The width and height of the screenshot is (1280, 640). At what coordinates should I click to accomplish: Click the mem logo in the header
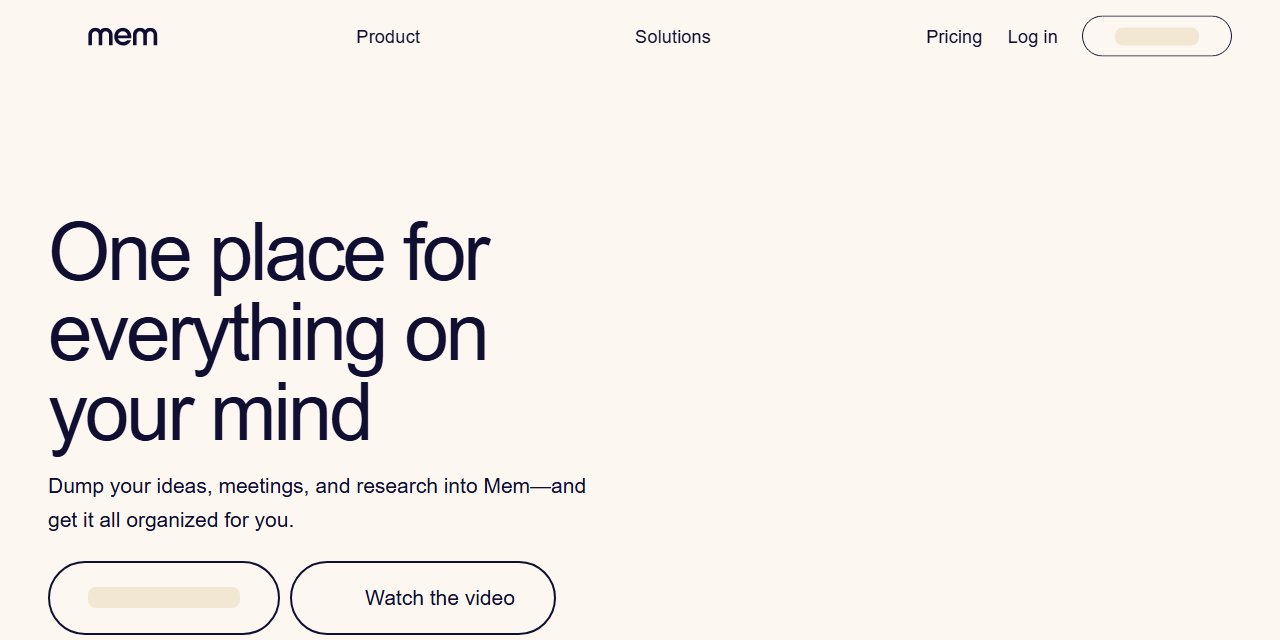[123, 37]
